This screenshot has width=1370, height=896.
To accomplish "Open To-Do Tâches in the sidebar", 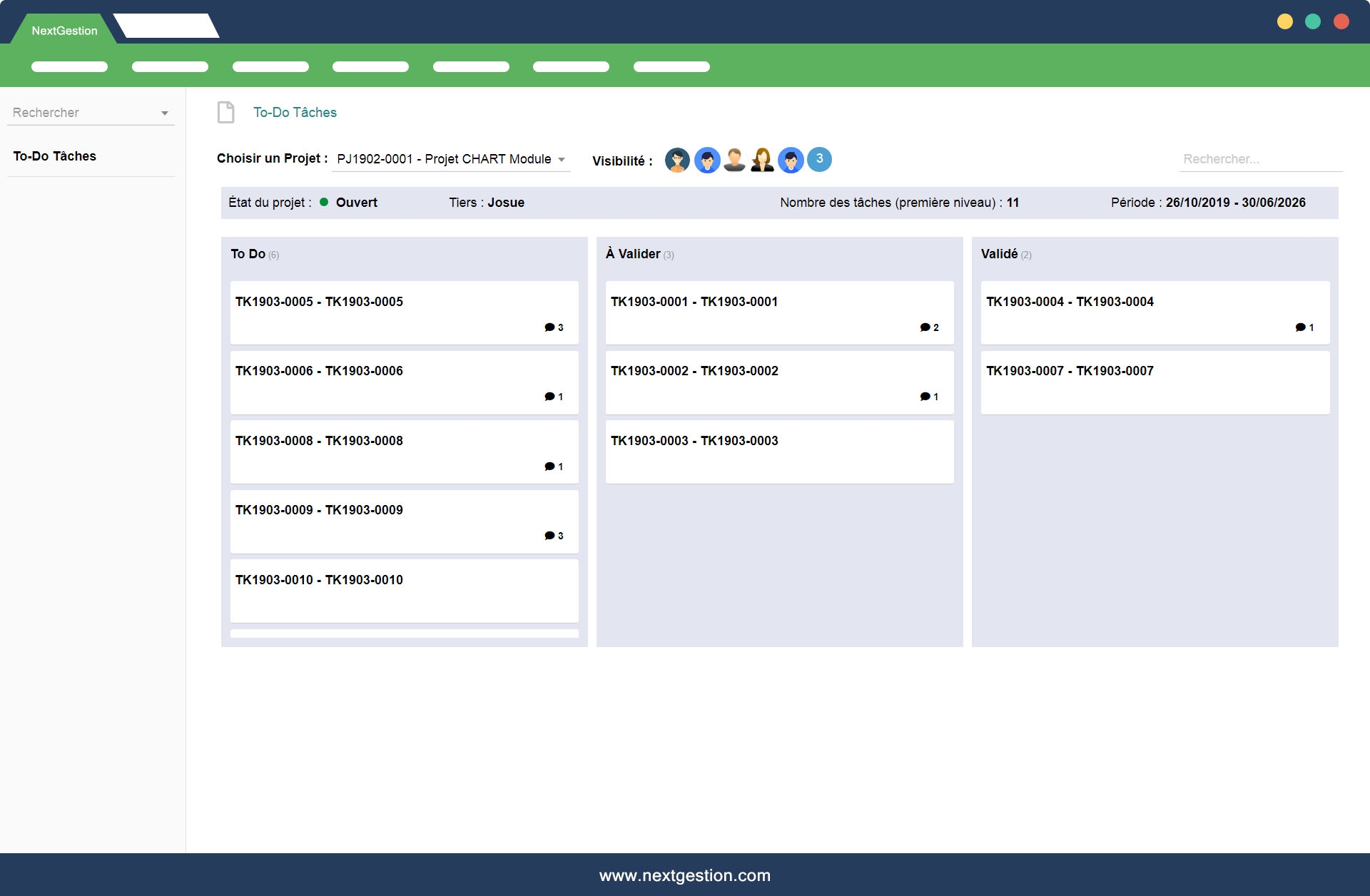I will click(x=55, y=156).
